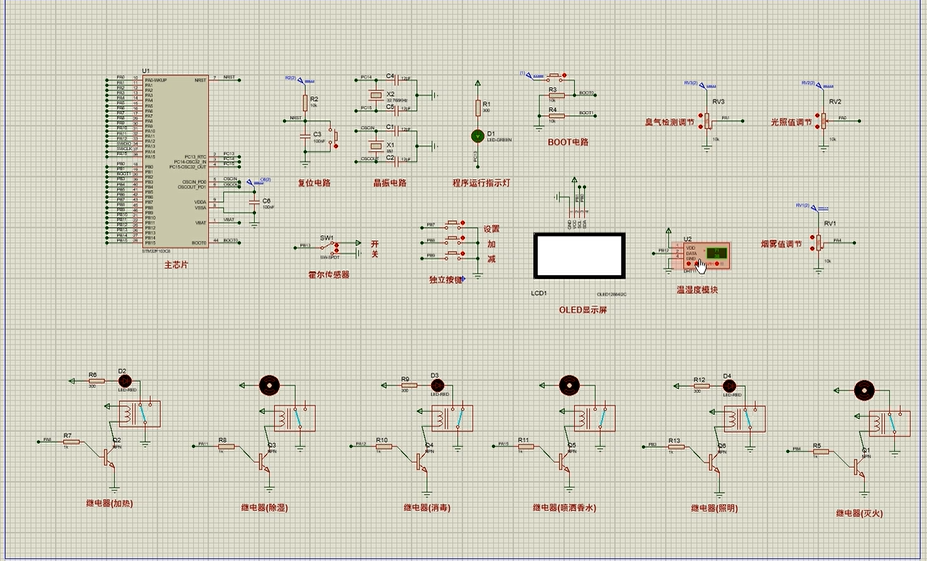Click the 主芯片 label
The image size is (927, 561).
click(176, 265)
